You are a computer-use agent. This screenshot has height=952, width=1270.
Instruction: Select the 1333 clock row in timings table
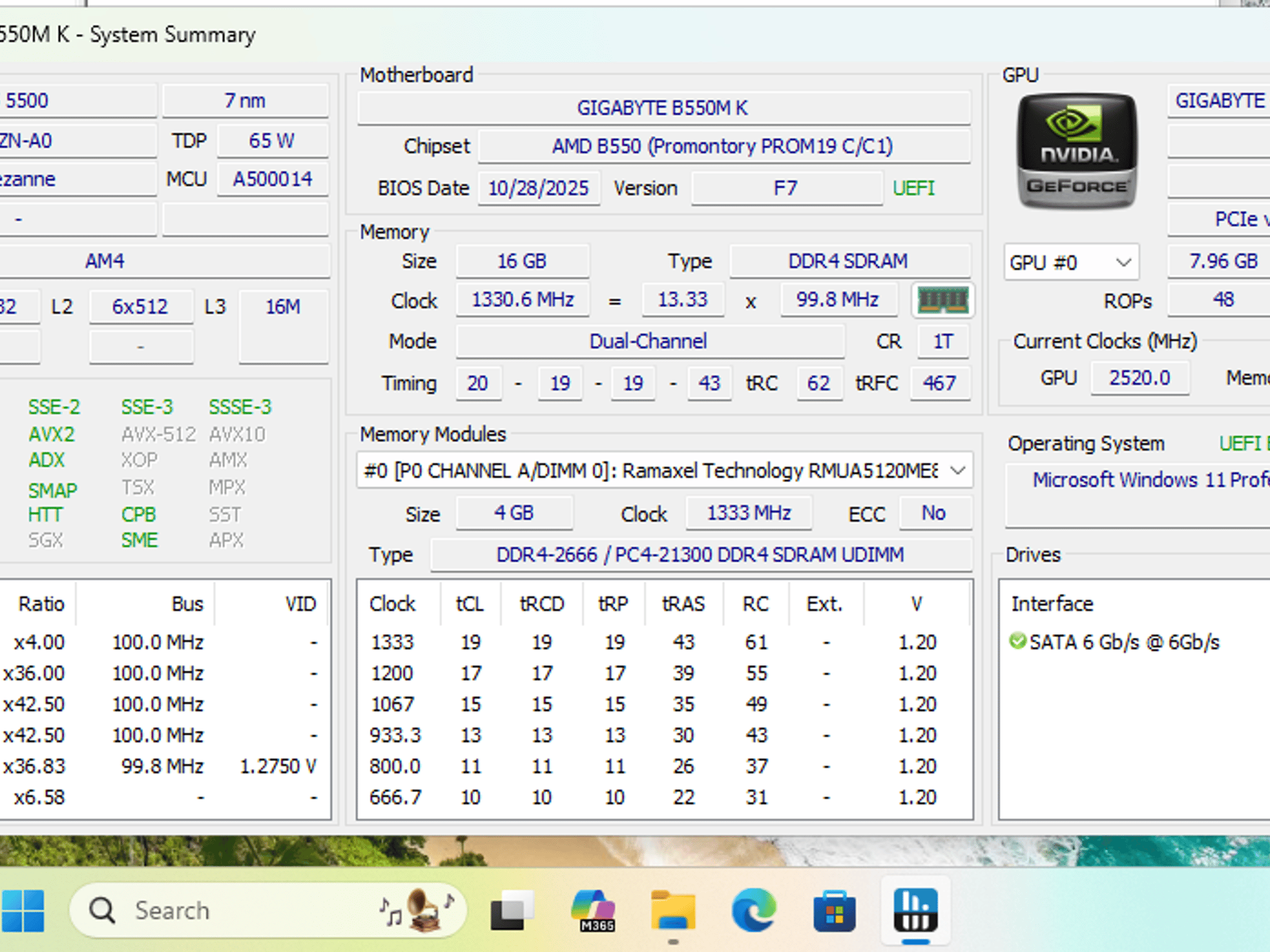pos(664,642)
